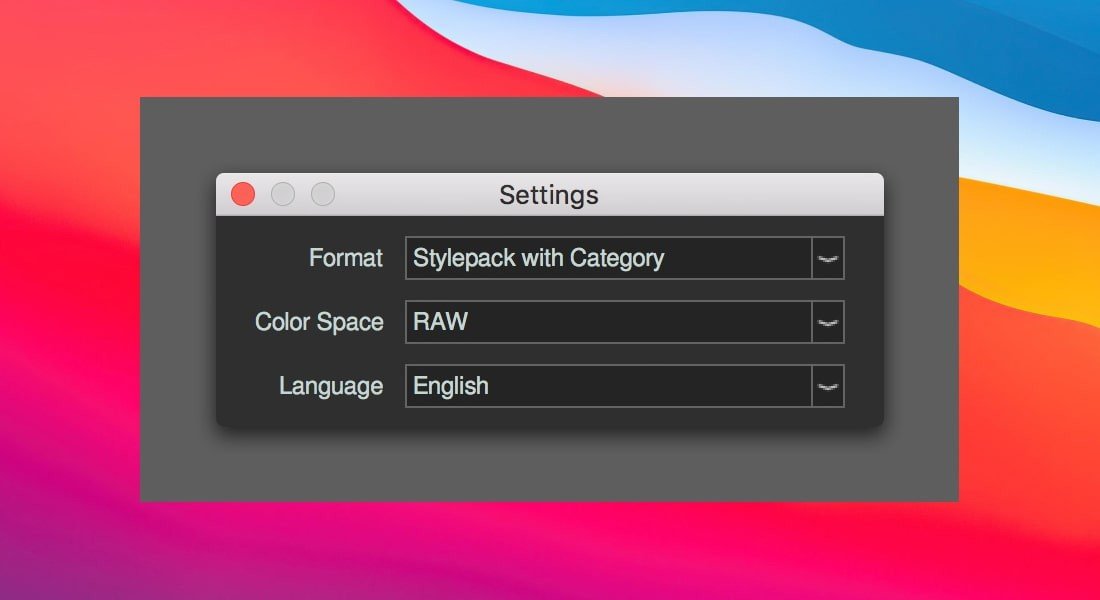
Task: Click the 'Stylepack with Category' combo box field
Action: coord(608,258)
